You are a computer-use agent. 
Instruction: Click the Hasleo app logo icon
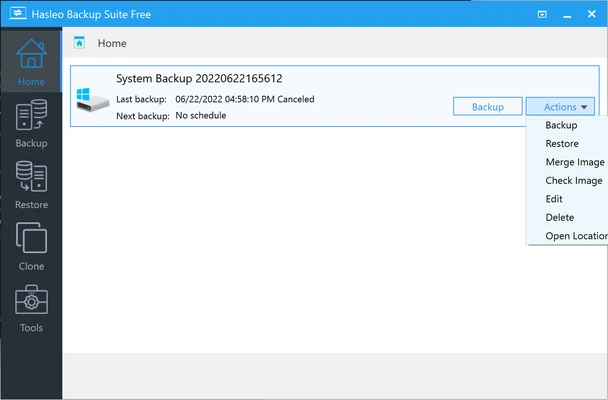18,14
